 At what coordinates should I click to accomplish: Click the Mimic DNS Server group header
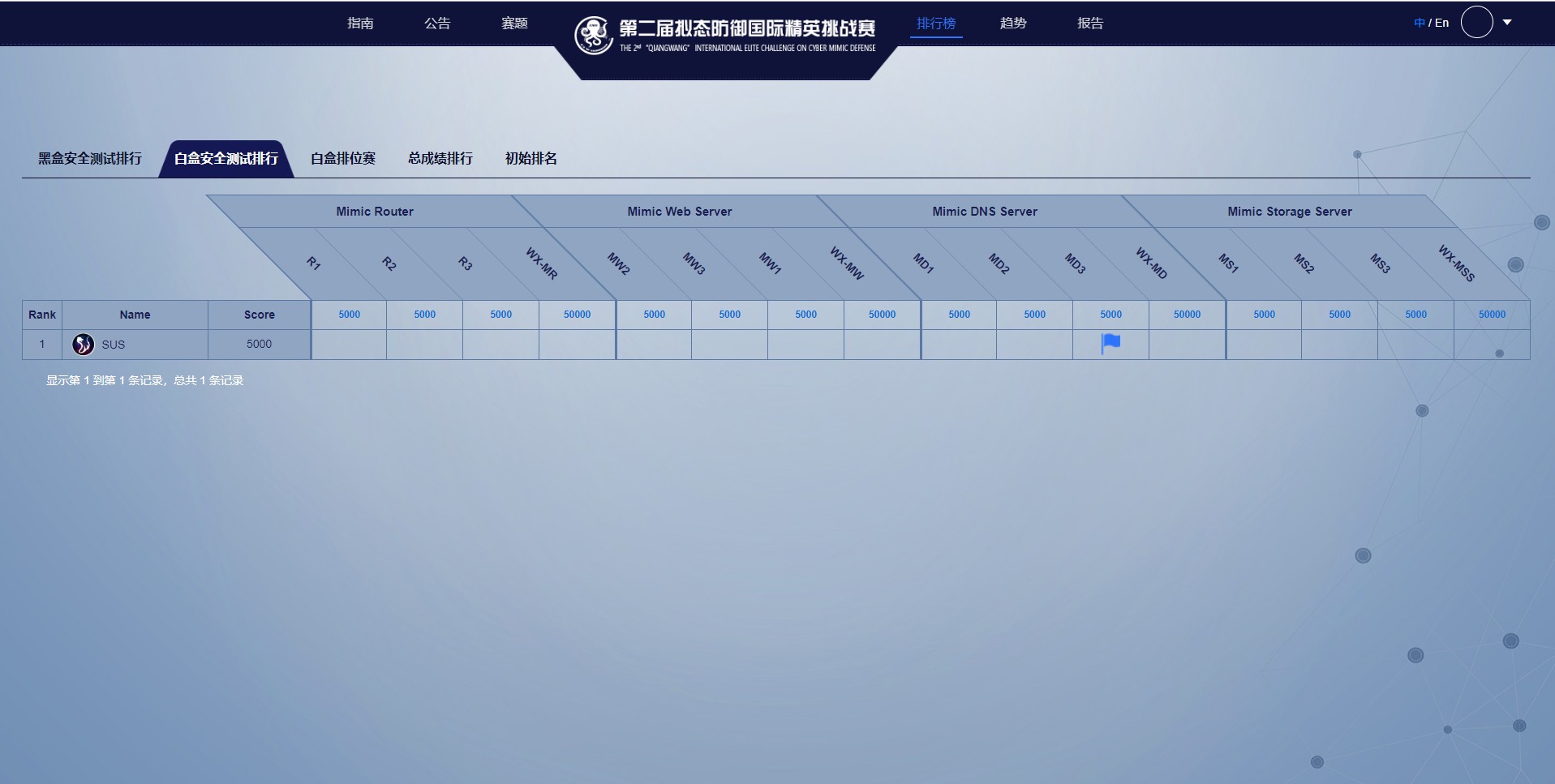tap(985, 212)
